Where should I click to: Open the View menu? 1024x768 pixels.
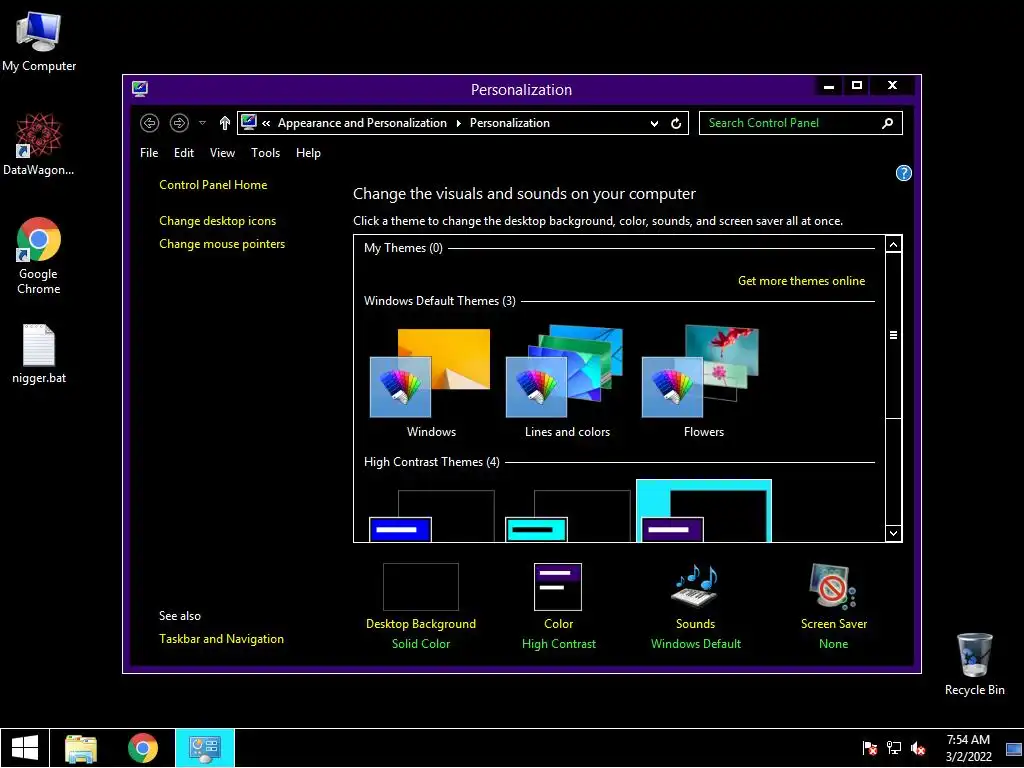point(222,153)
